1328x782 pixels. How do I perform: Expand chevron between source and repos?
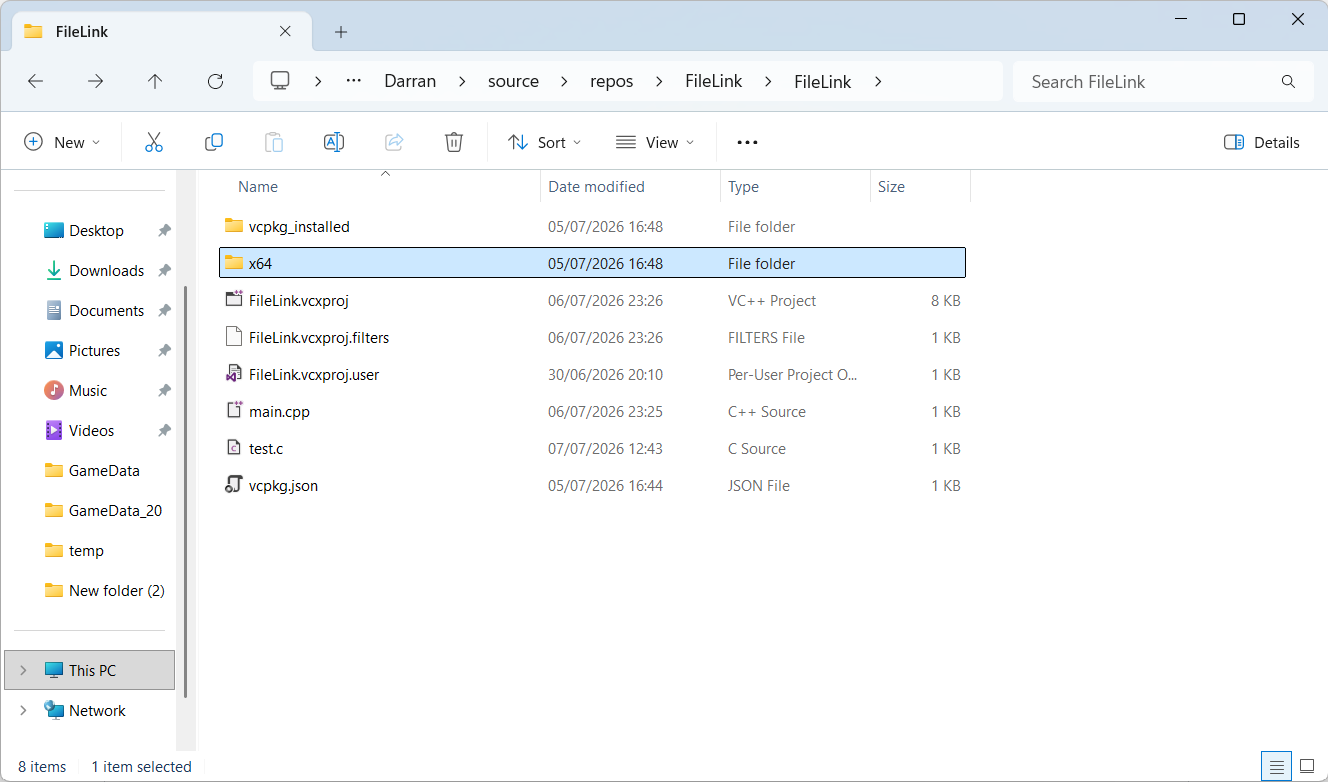[564, 82]
